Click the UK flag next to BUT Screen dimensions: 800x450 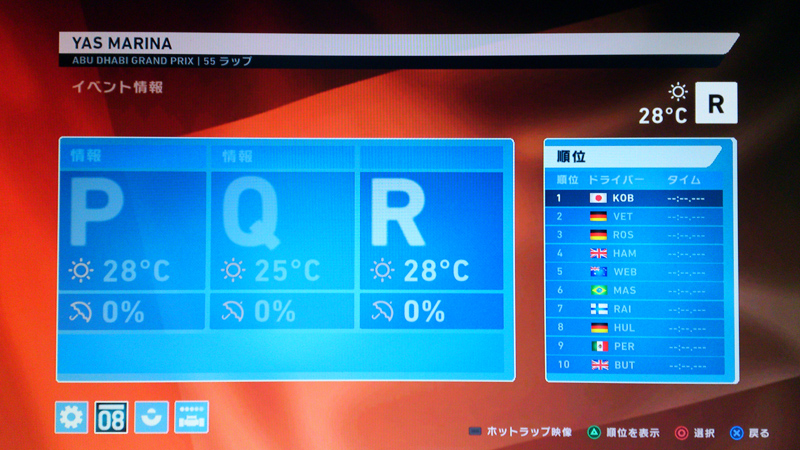tap(599, 365)
